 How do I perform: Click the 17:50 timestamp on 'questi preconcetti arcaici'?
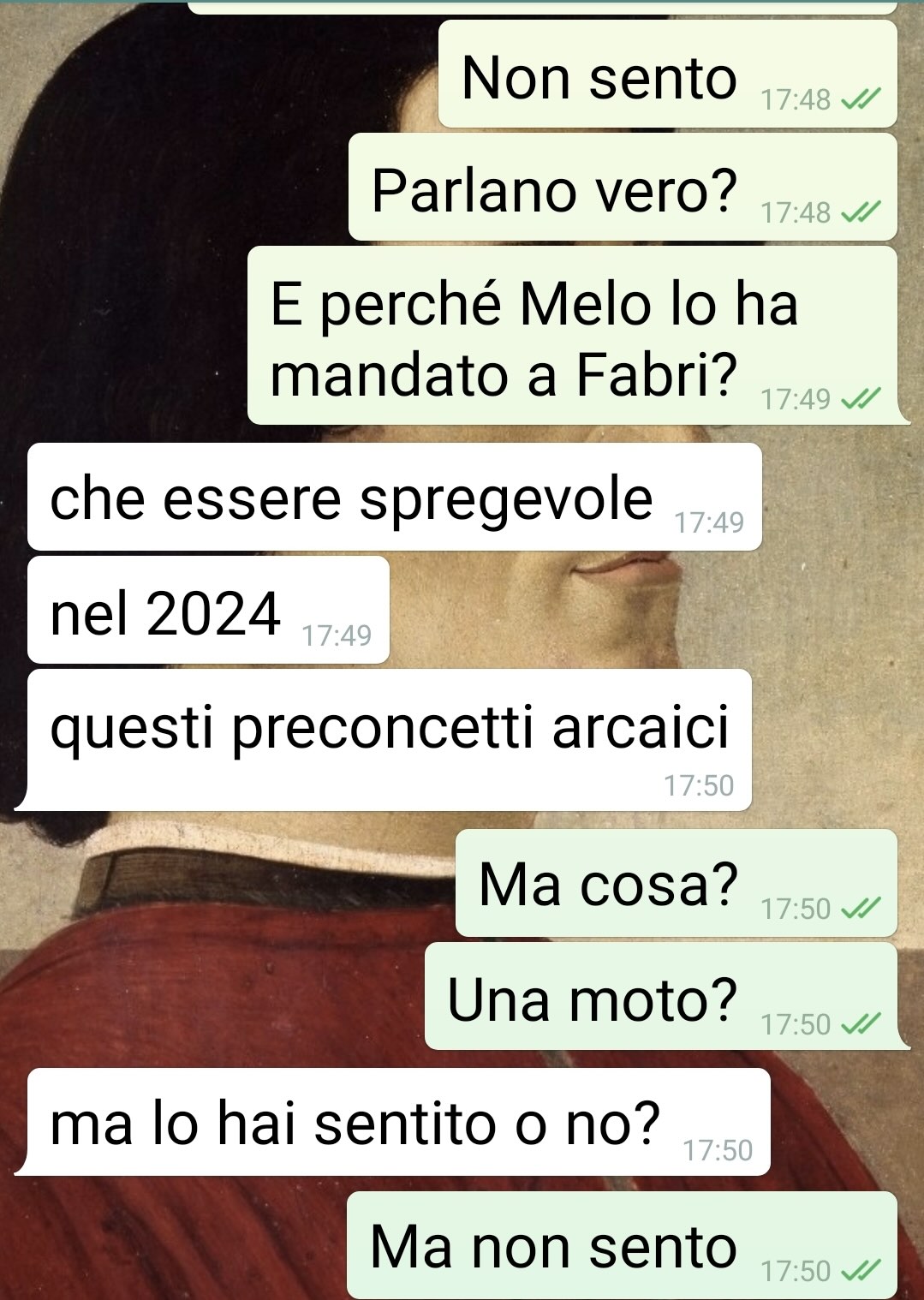(x=699, y=785)
